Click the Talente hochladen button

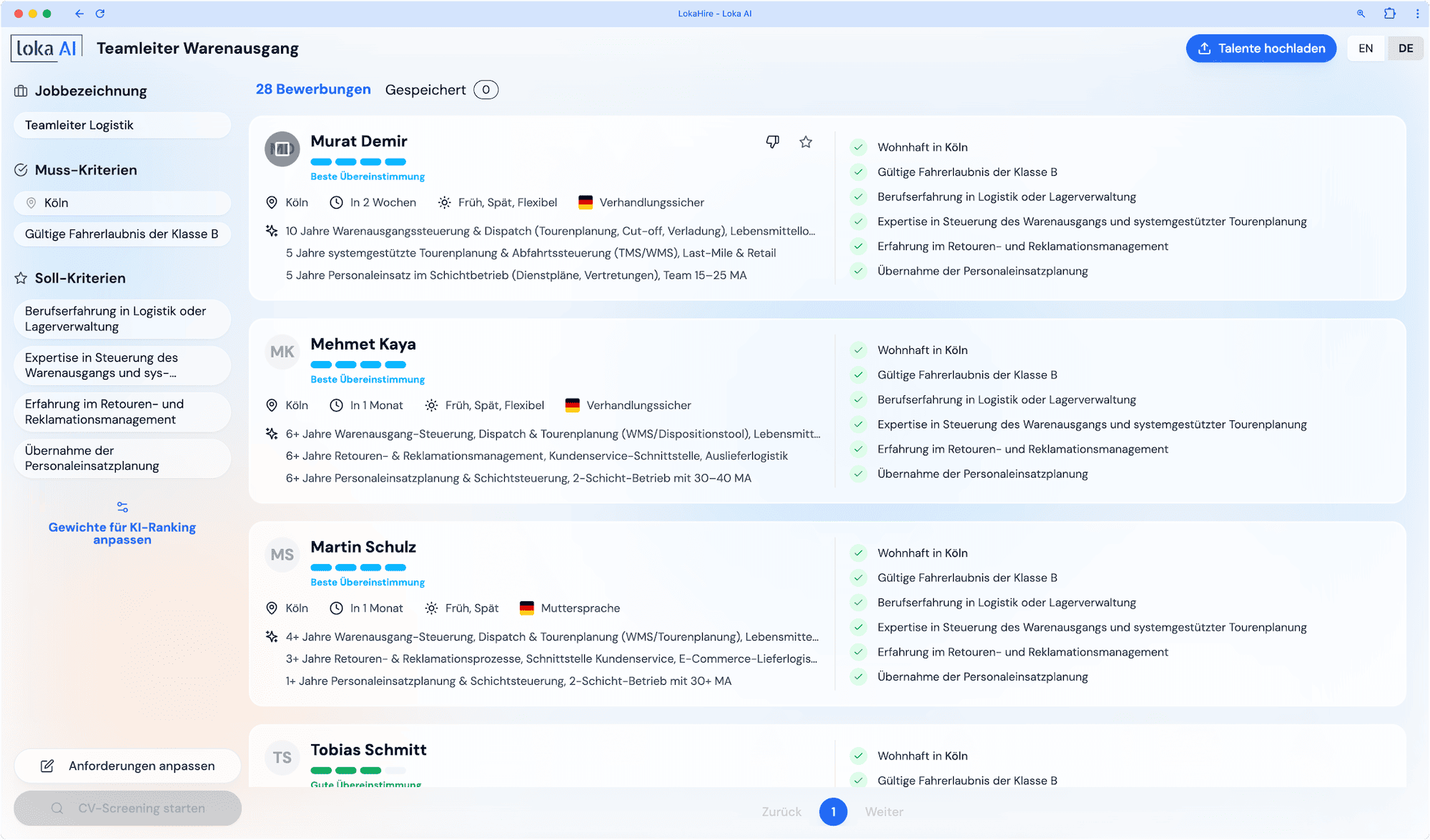(x=1261, y=48)
